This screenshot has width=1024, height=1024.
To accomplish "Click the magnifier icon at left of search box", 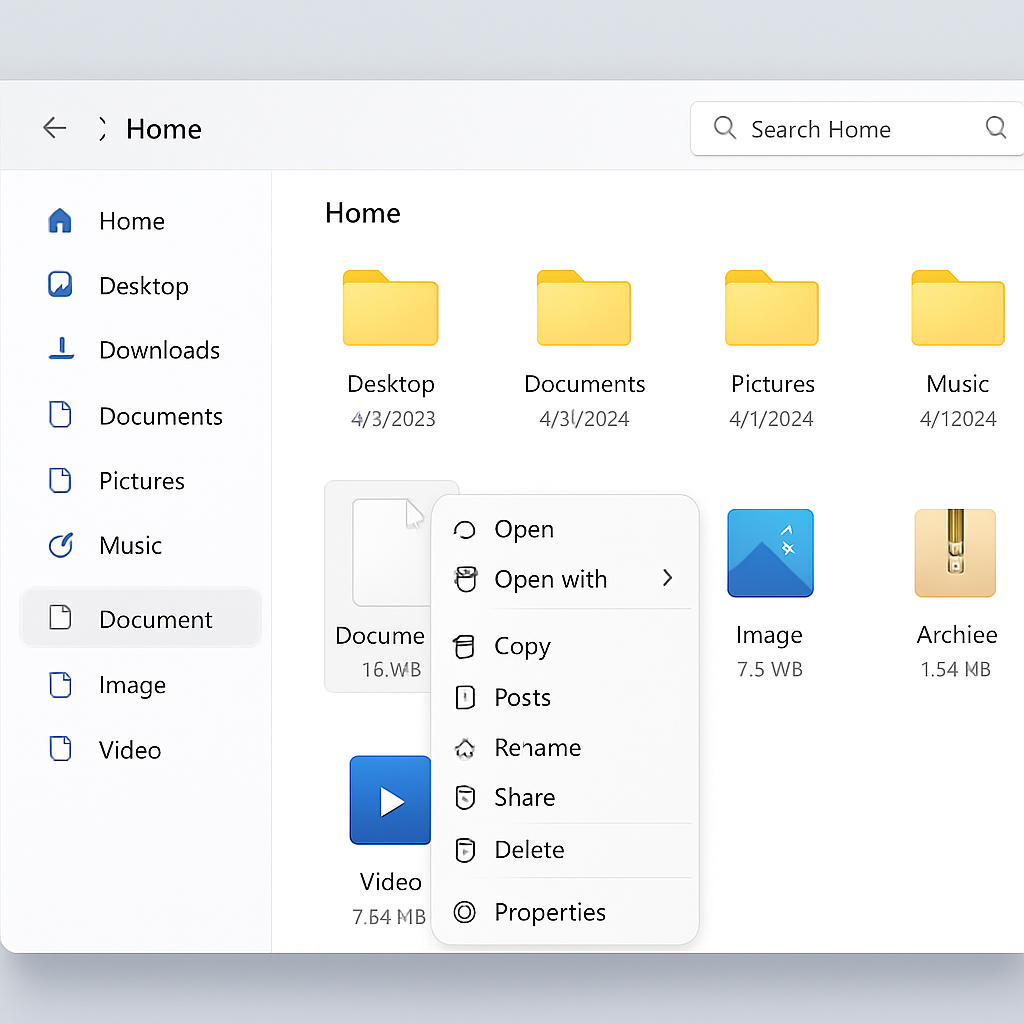I will click(725, 127).
